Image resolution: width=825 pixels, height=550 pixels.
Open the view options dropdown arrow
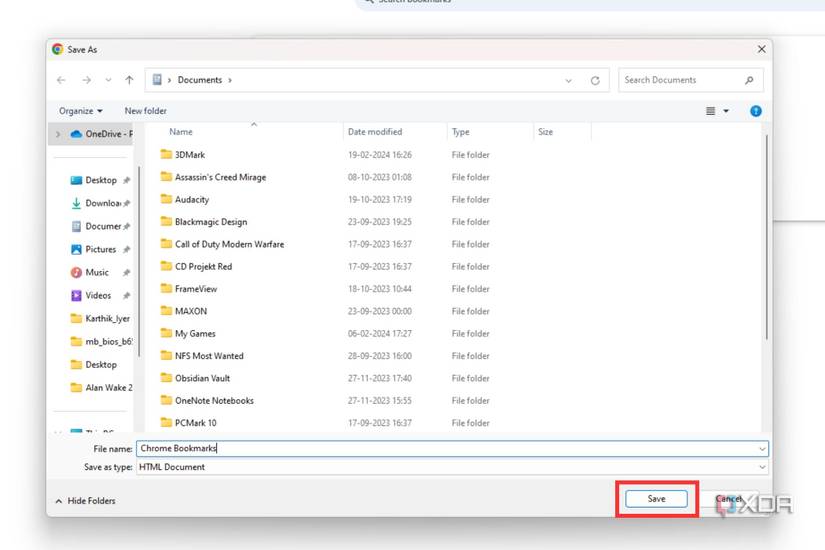726,111
